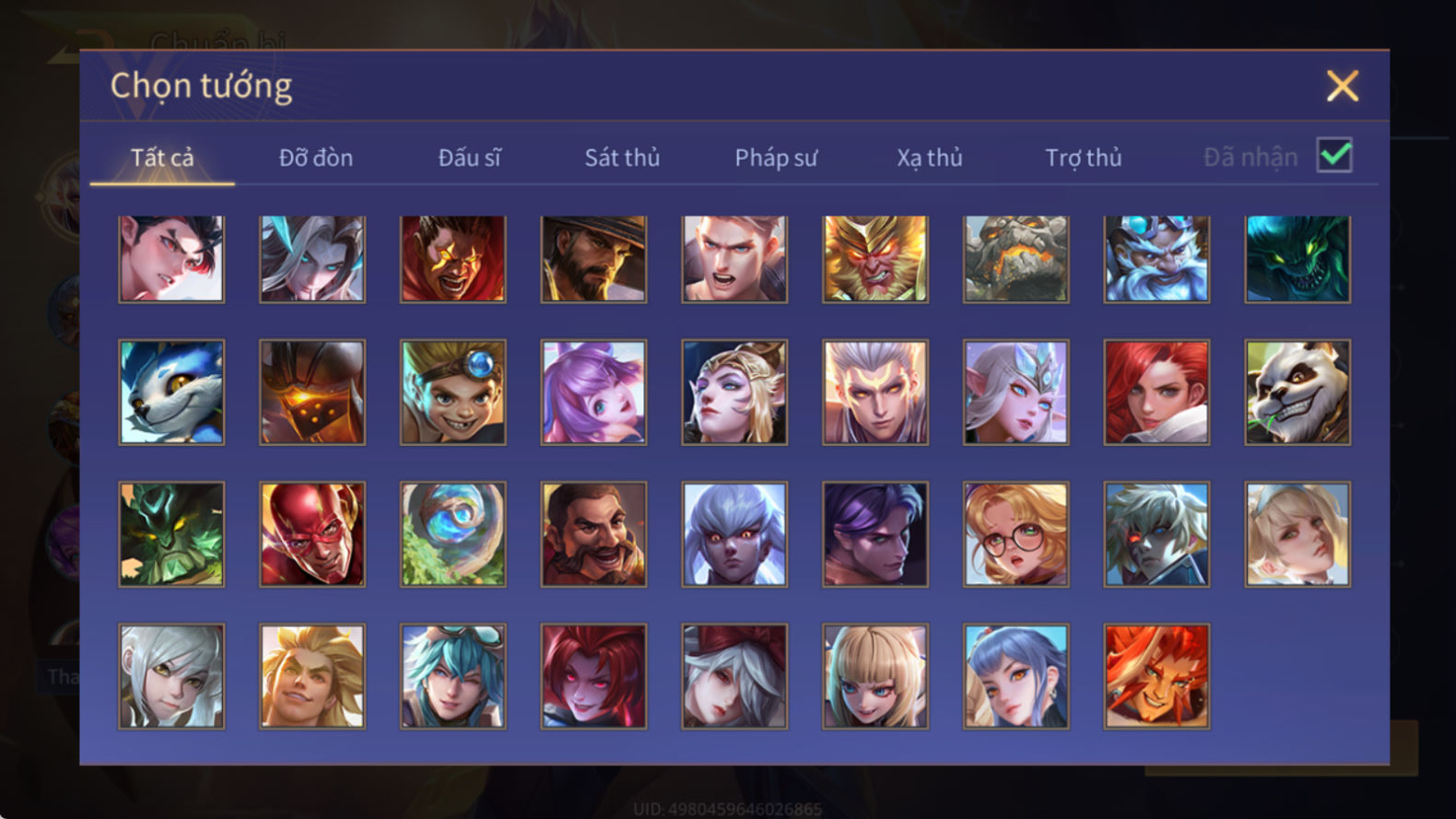Close the Chọn tướng dialog
1456x819 pixels.
(x=1343, y=86)
